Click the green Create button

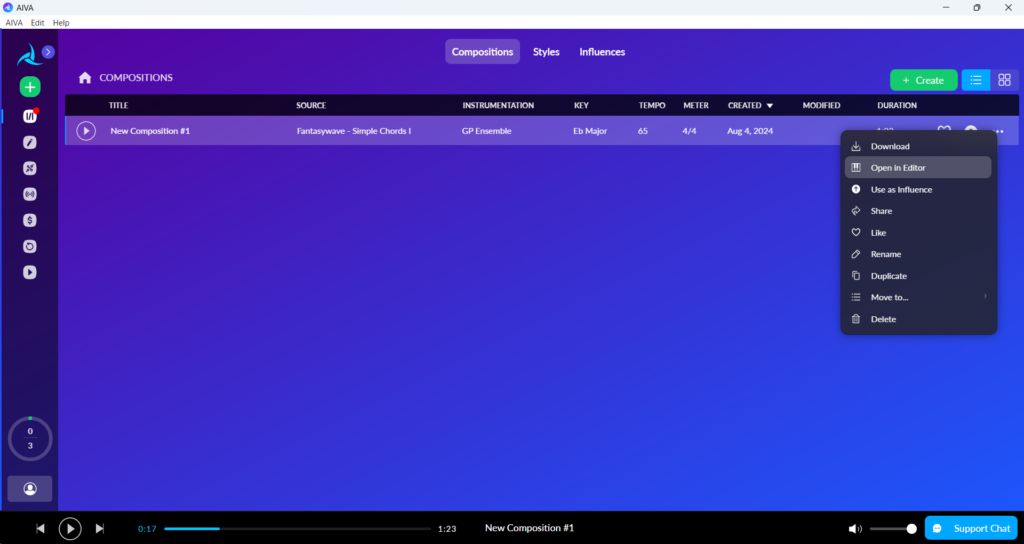923,80
